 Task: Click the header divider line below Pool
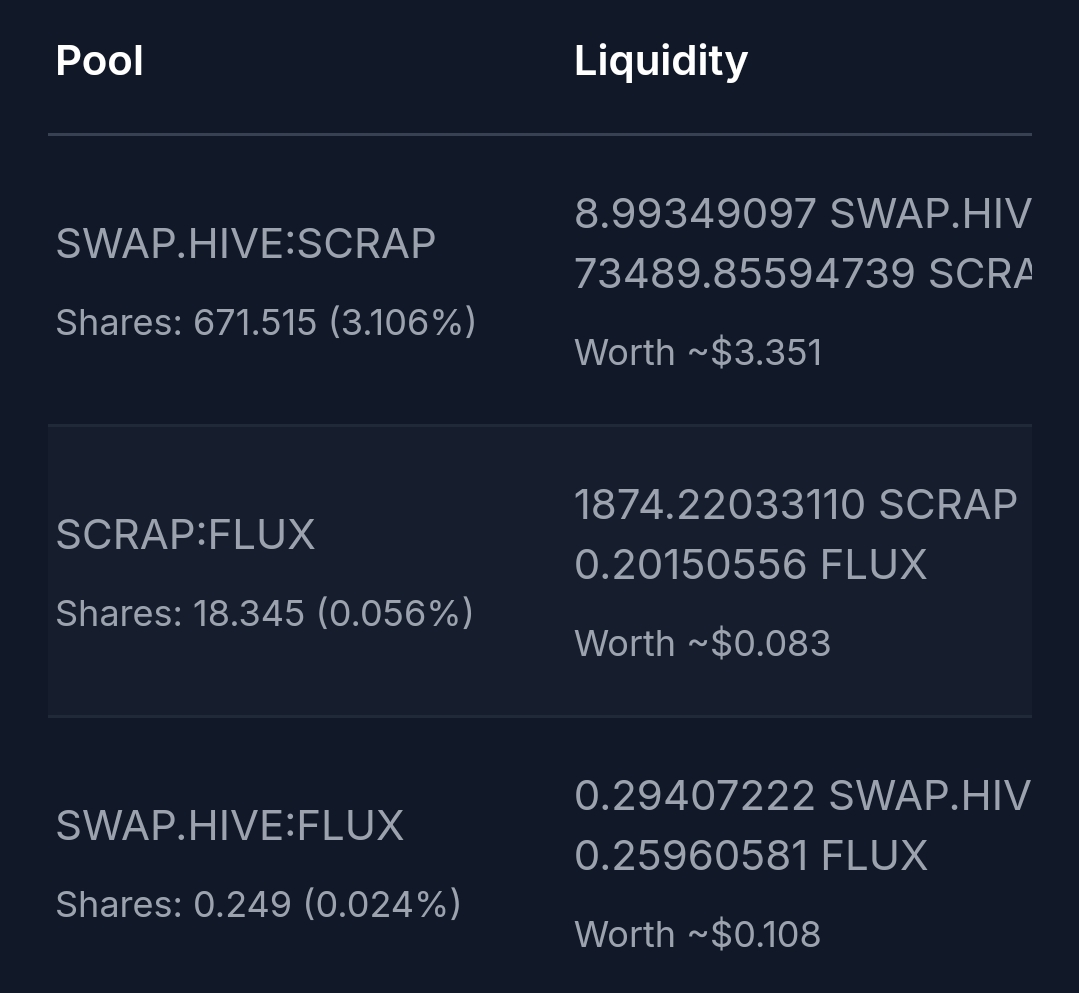540,134
